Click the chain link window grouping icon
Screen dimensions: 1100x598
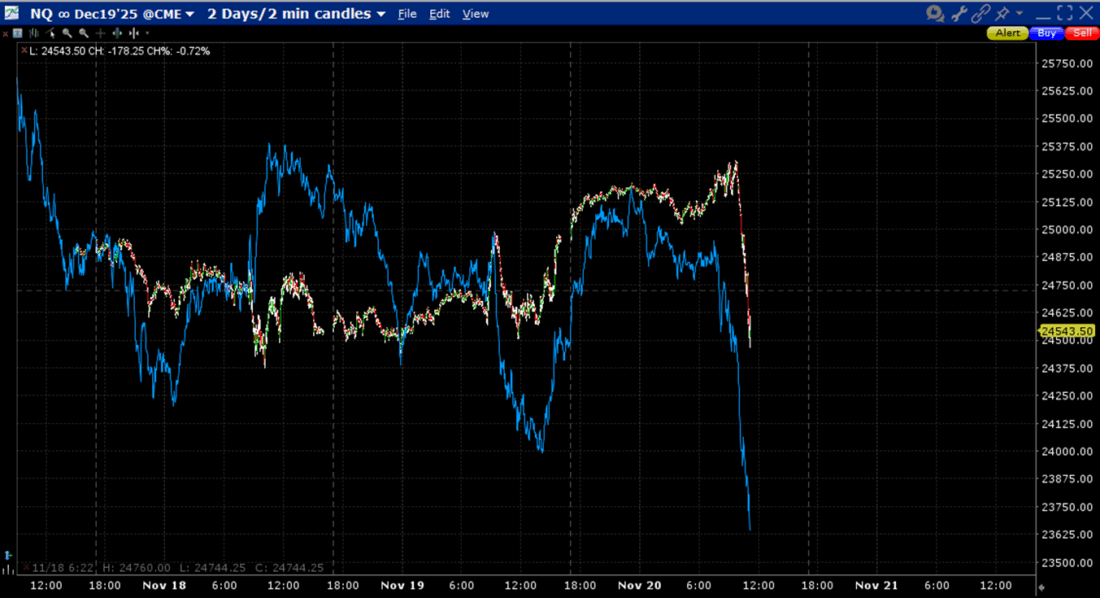(980, 13)
